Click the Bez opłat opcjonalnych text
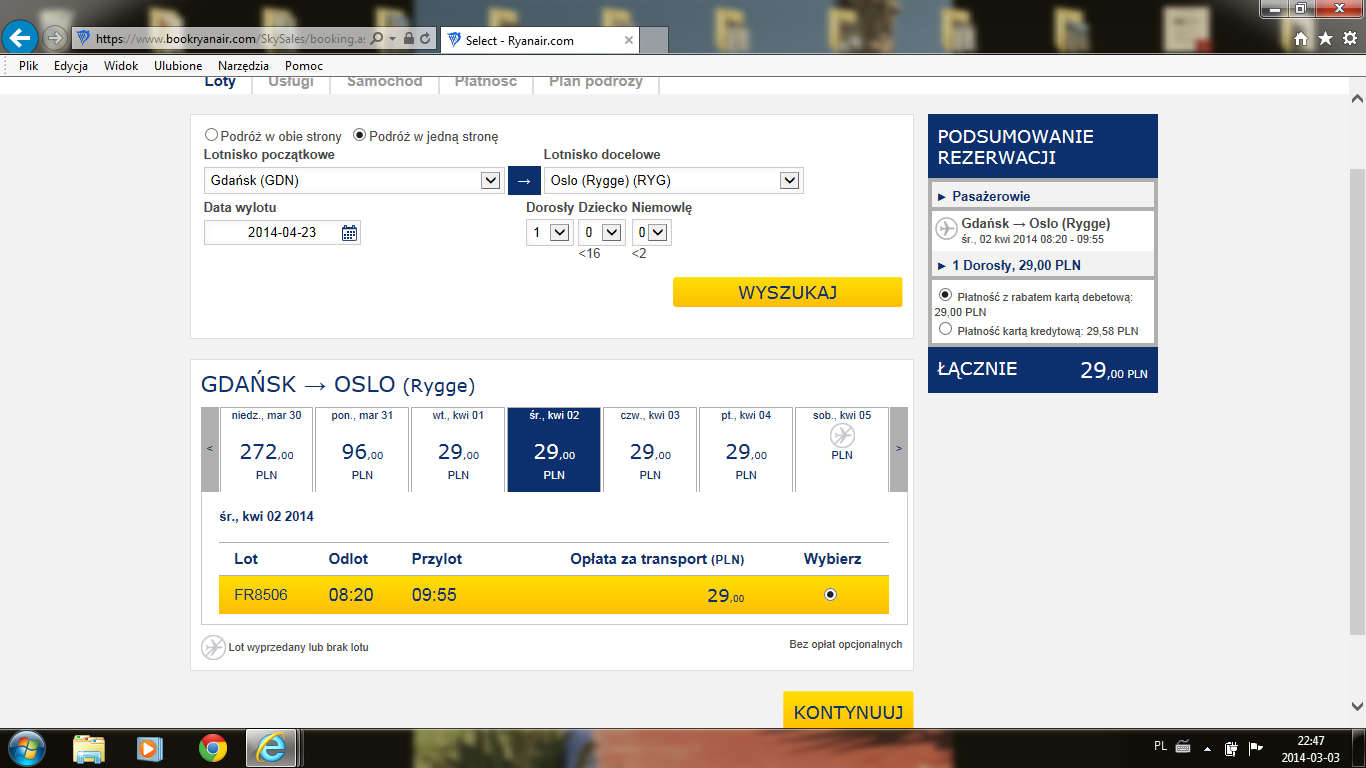1366x768 pixels. click(x=846, y=644)
